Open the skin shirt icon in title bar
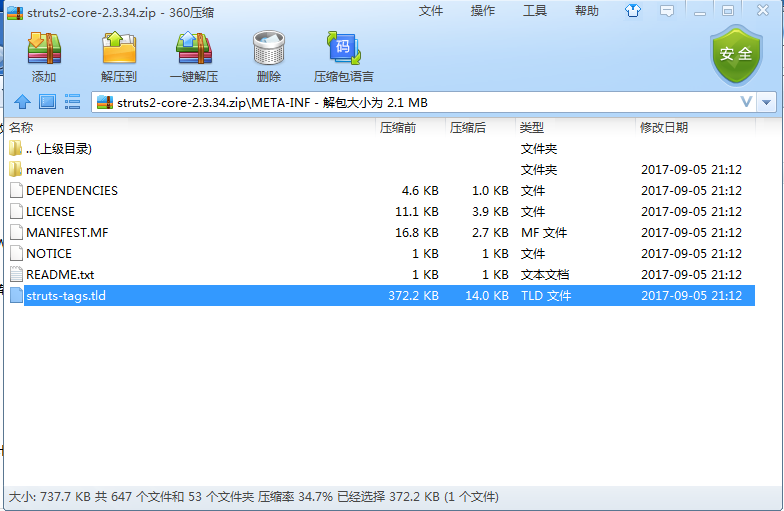The image size is (784, 511). (x=633, y=10)
